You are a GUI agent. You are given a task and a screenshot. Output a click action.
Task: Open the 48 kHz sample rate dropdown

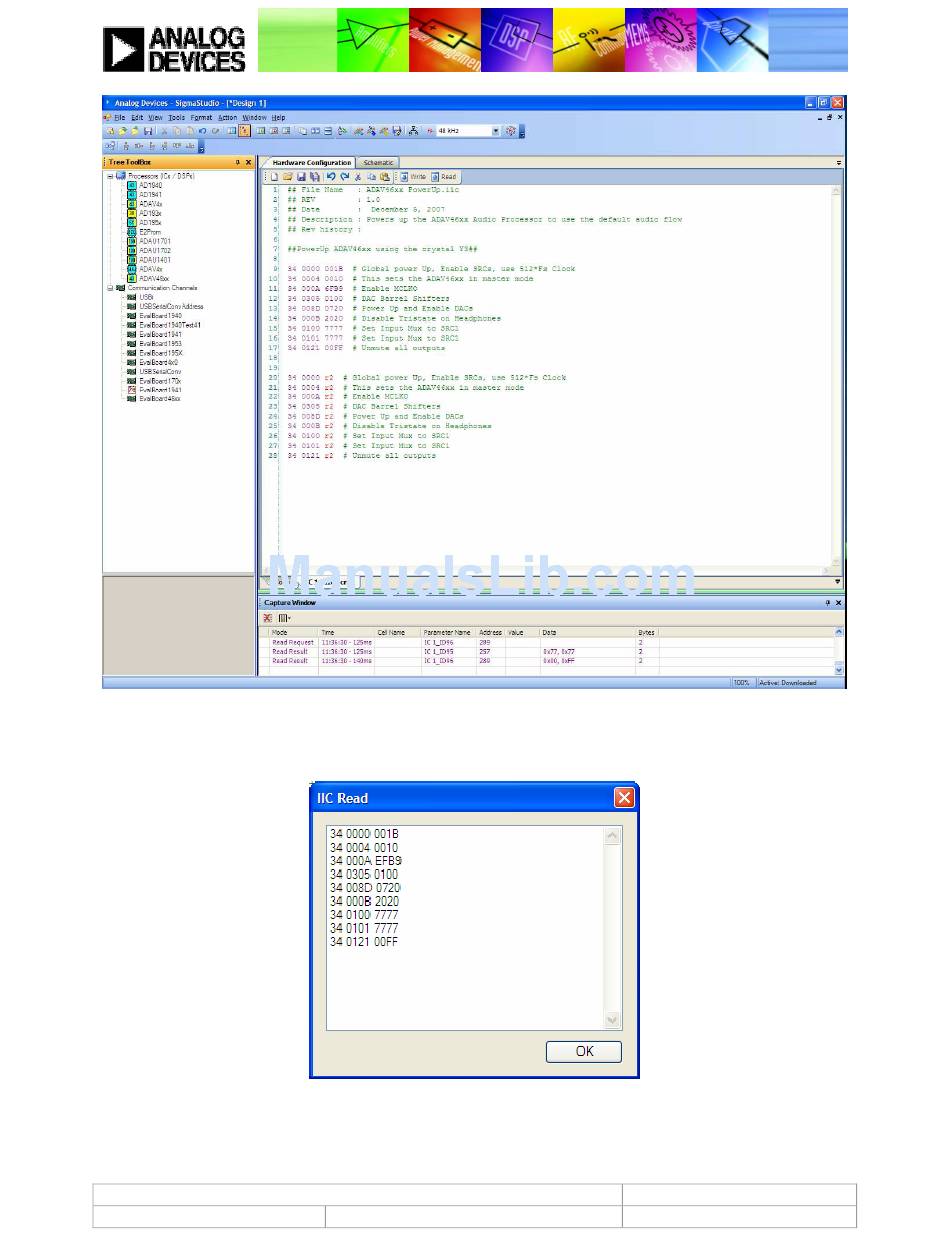(495, 131)
